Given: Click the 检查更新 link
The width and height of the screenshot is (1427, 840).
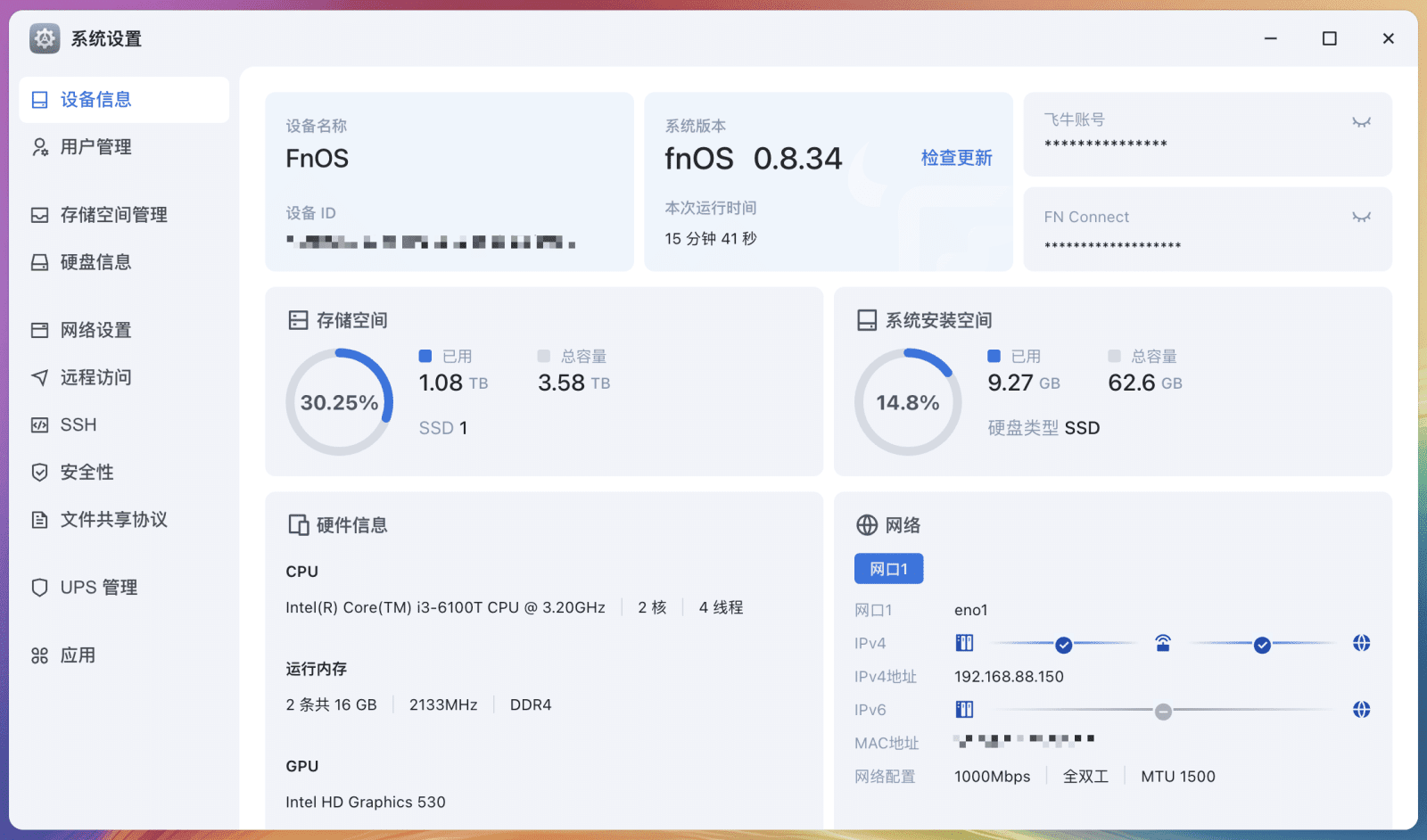Looking at the screenshot, I should tap(956, 158).
